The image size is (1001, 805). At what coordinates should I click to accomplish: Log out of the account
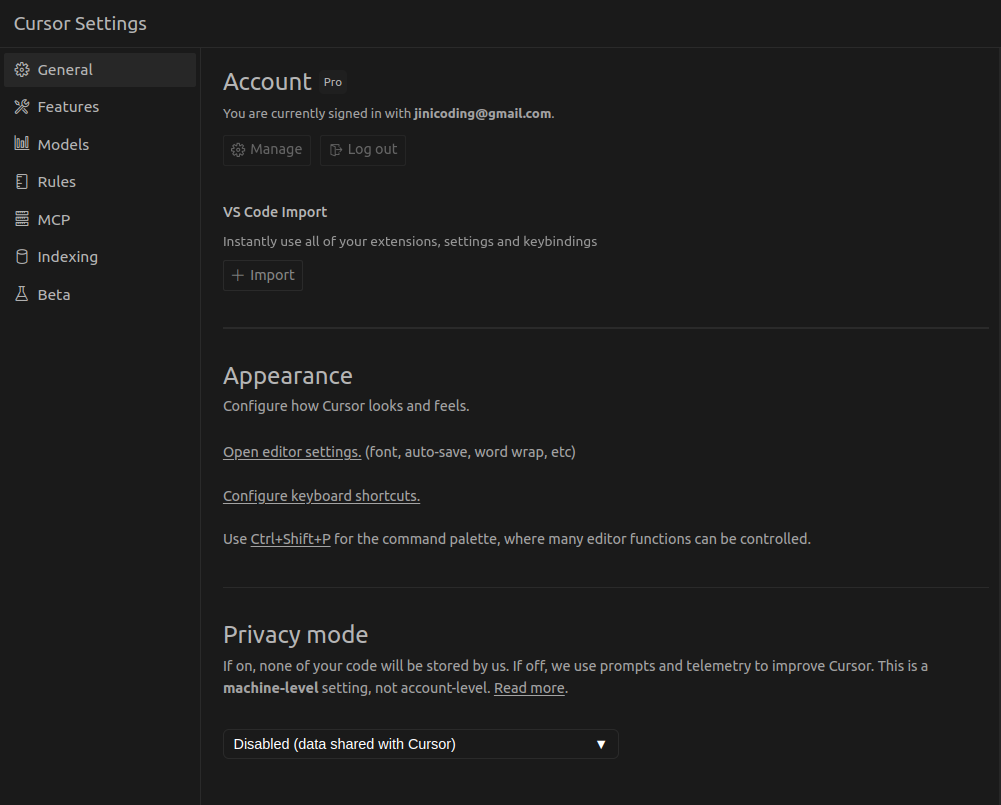pyautogui.click(x=363, y=150)
